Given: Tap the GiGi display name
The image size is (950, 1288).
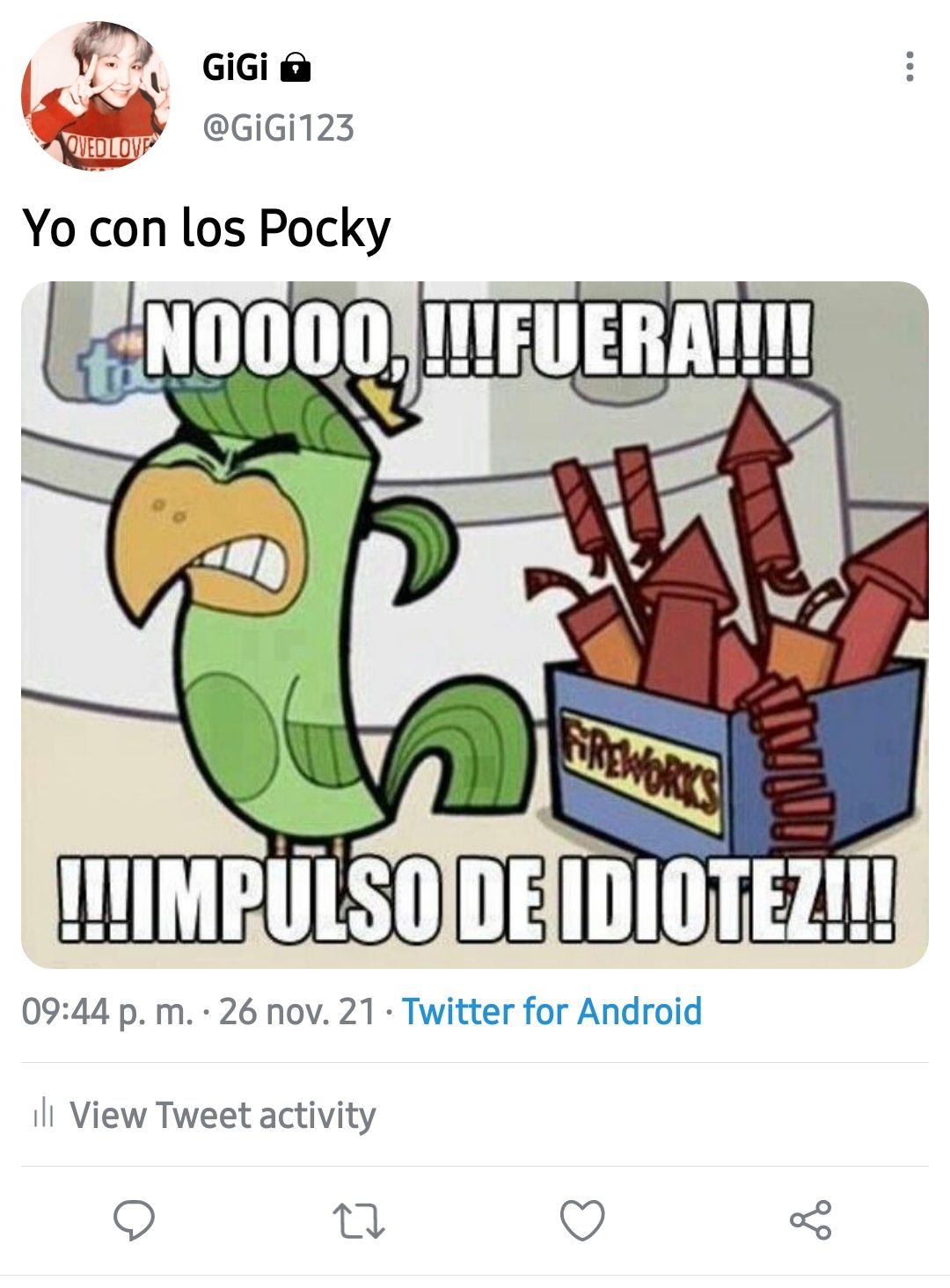Looking at the screenshot, I should click(235, 66).
